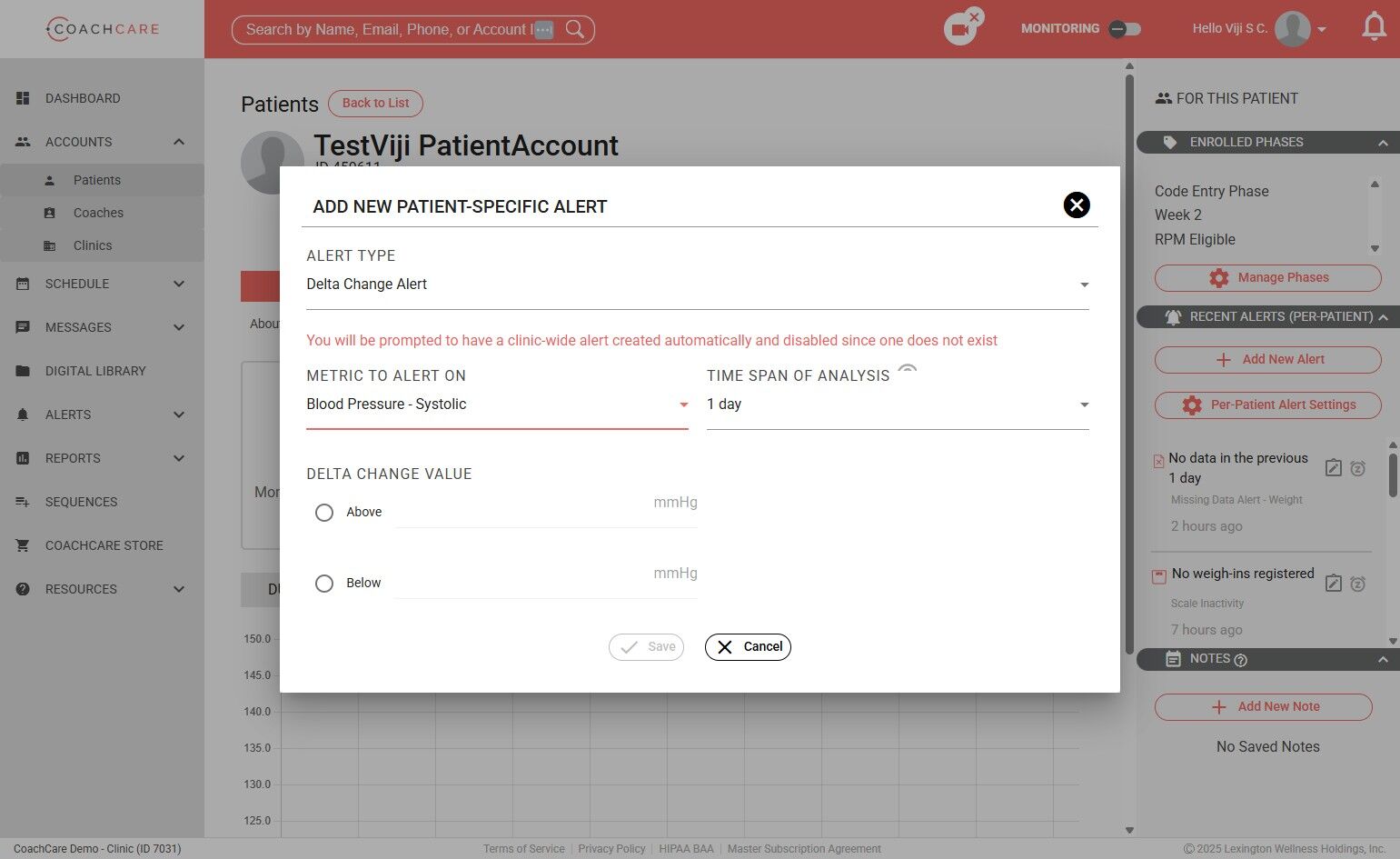
Task: Click the Cancel button
Action: click(x=748, y=647)
